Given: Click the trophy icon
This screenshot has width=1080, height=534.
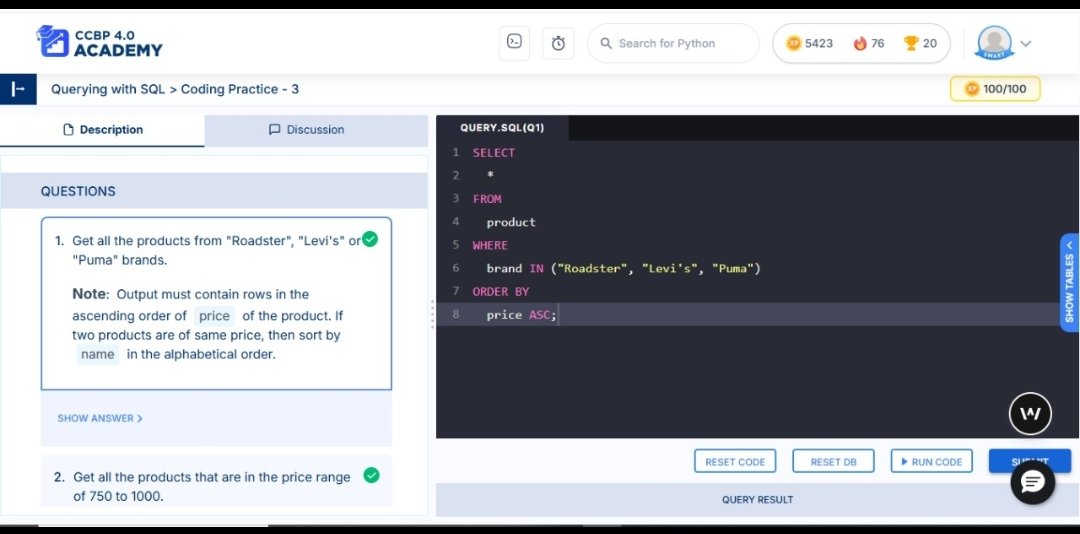Looking at the screenshot, I should [911, 43].
